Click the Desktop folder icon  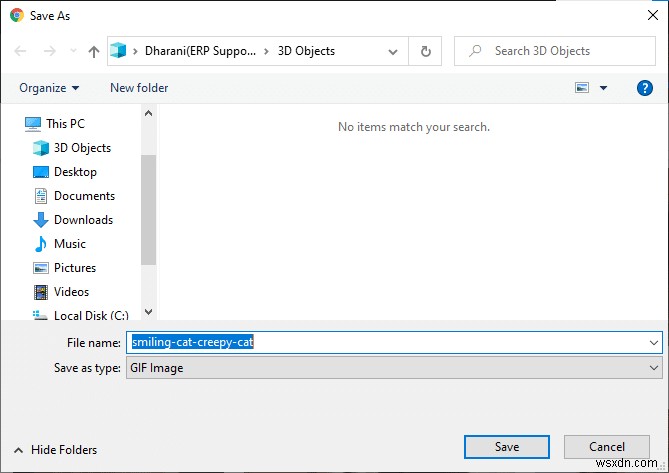(x=41, y=172)
